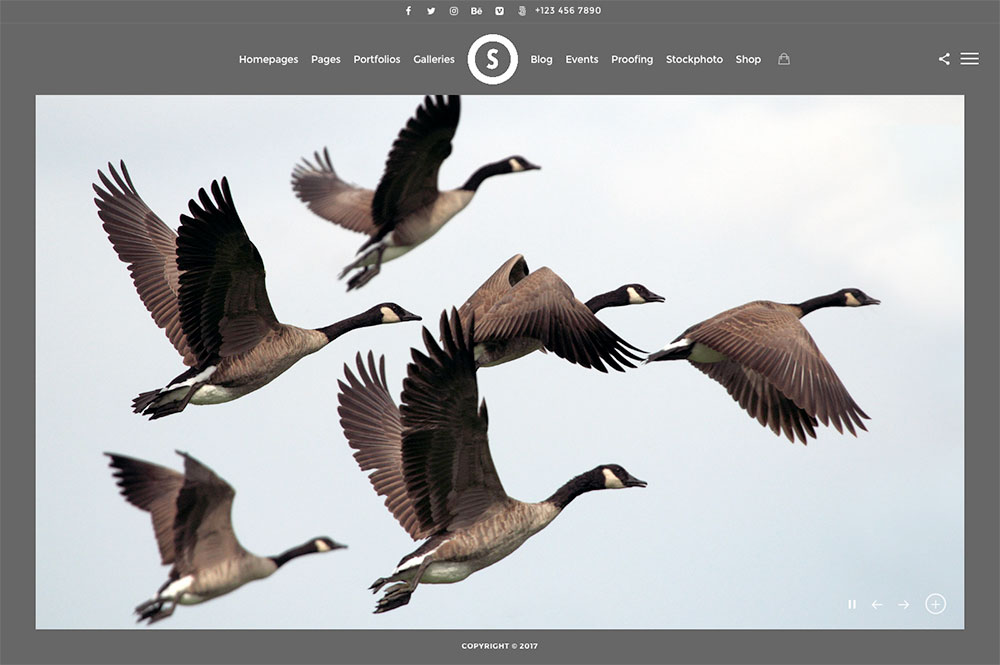The height and width of the screenshot is (665, 1000).
Task: Click the shopping bag cart icon
Action: coord(784,59)
